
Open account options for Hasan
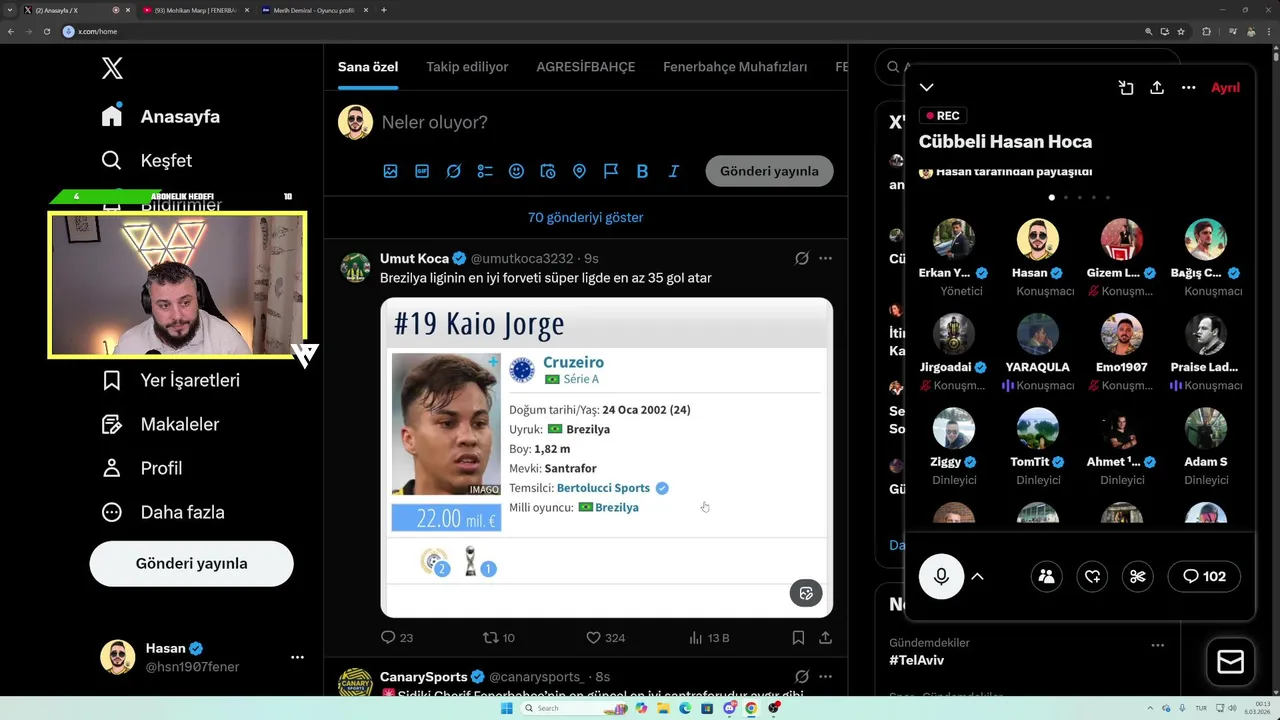pos(297,657)
